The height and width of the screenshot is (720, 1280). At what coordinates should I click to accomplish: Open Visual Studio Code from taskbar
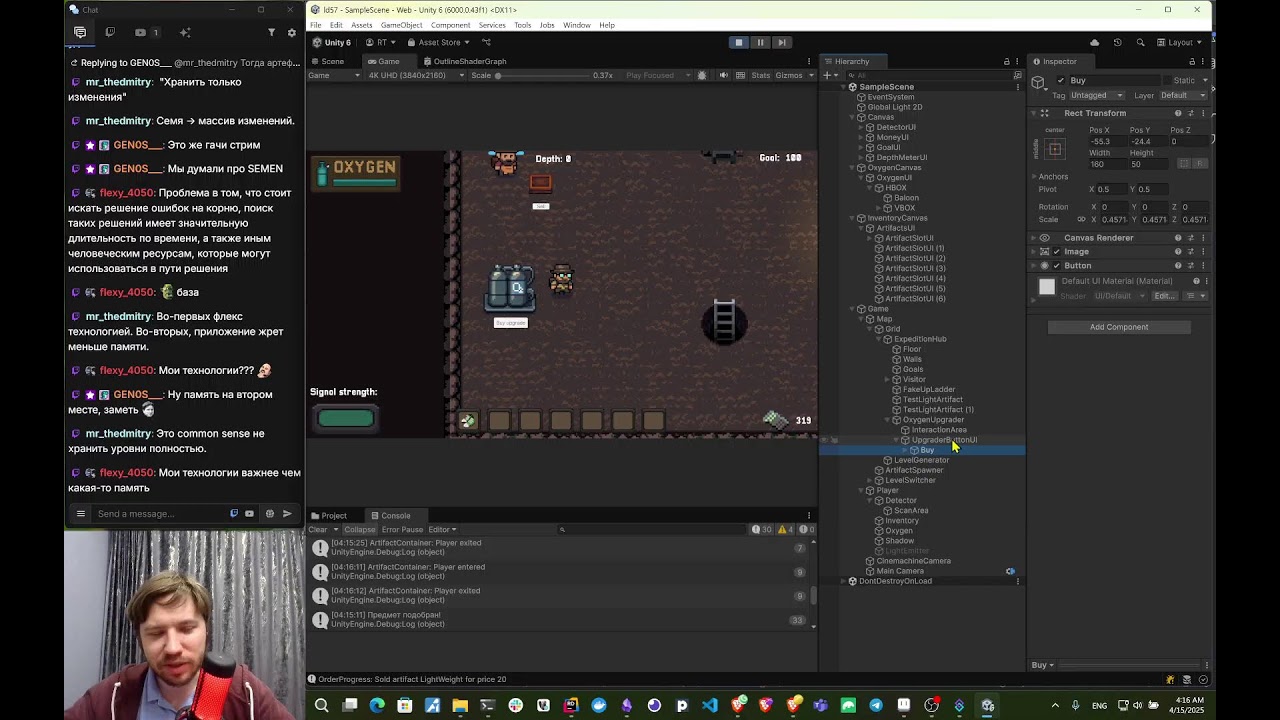[710, 705]
